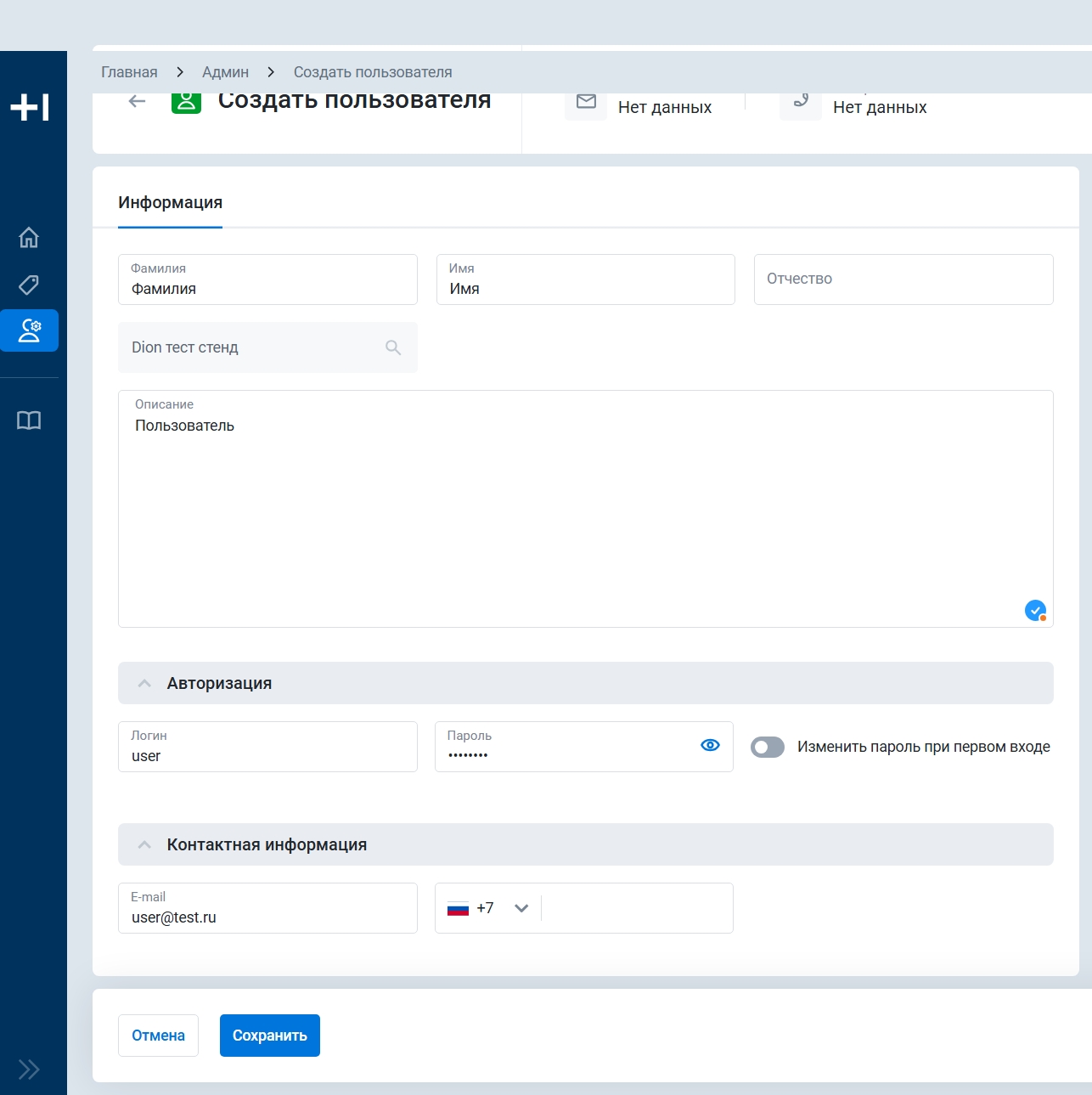Click the plus logo at sidebar top

click(x=30, y=108)
